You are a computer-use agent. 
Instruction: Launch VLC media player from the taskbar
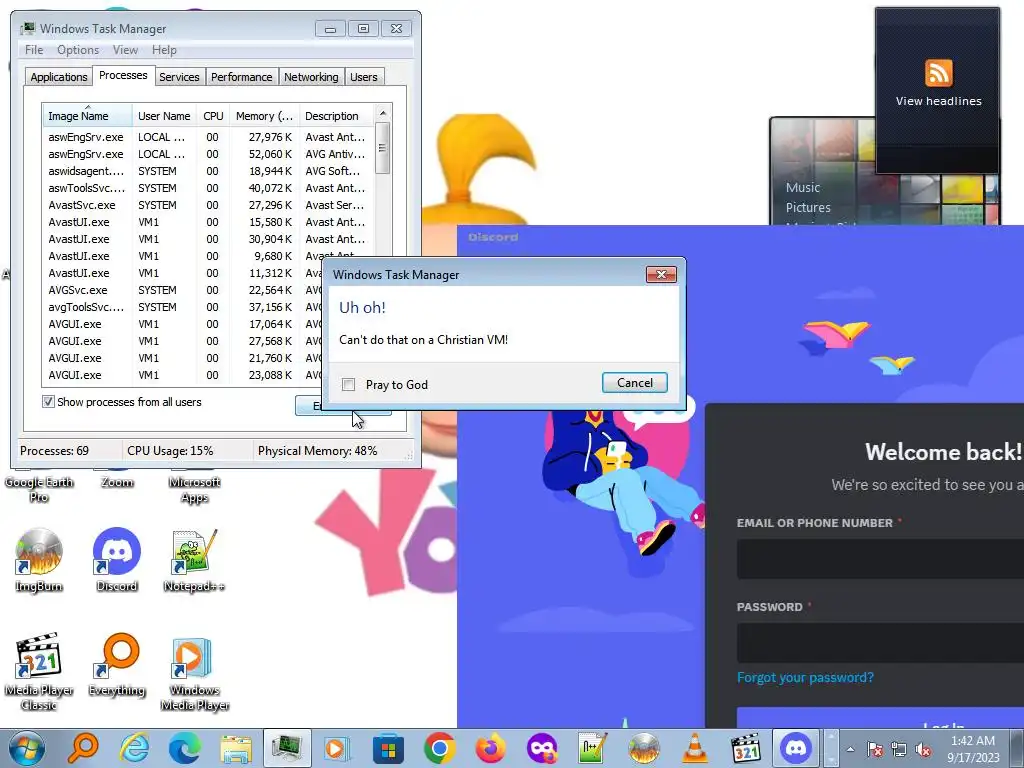[694, 748]
